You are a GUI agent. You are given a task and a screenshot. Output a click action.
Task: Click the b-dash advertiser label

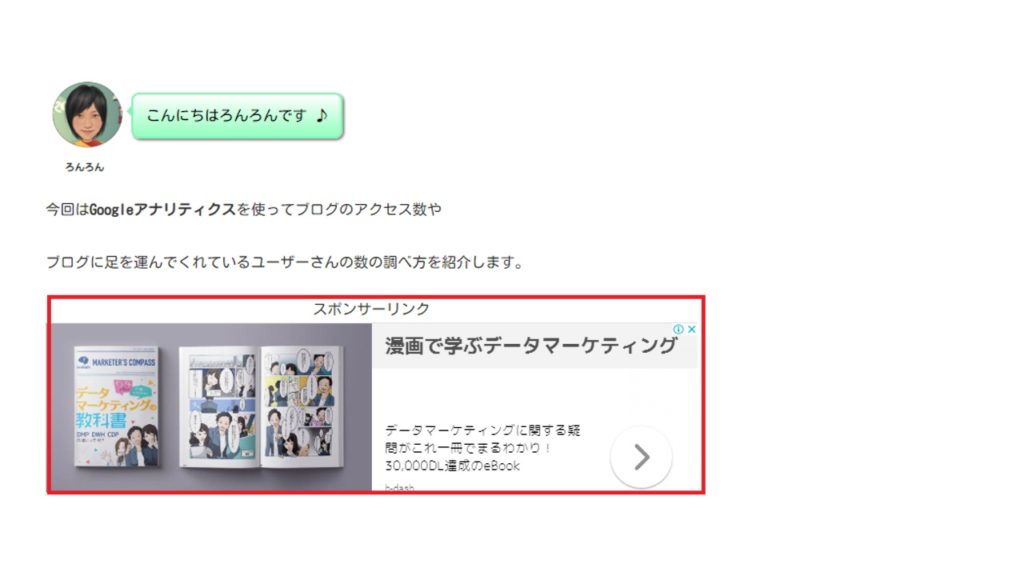pos(399,487)
